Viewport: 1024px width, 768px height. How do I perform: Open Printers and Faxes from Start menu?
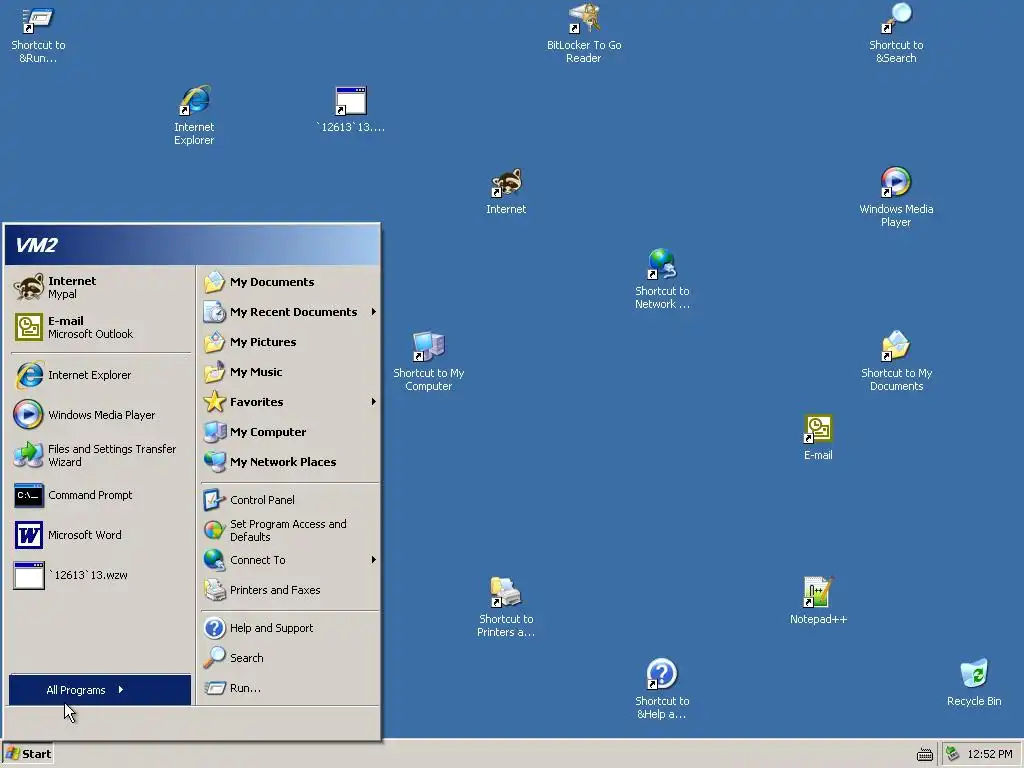coord(290,590)
